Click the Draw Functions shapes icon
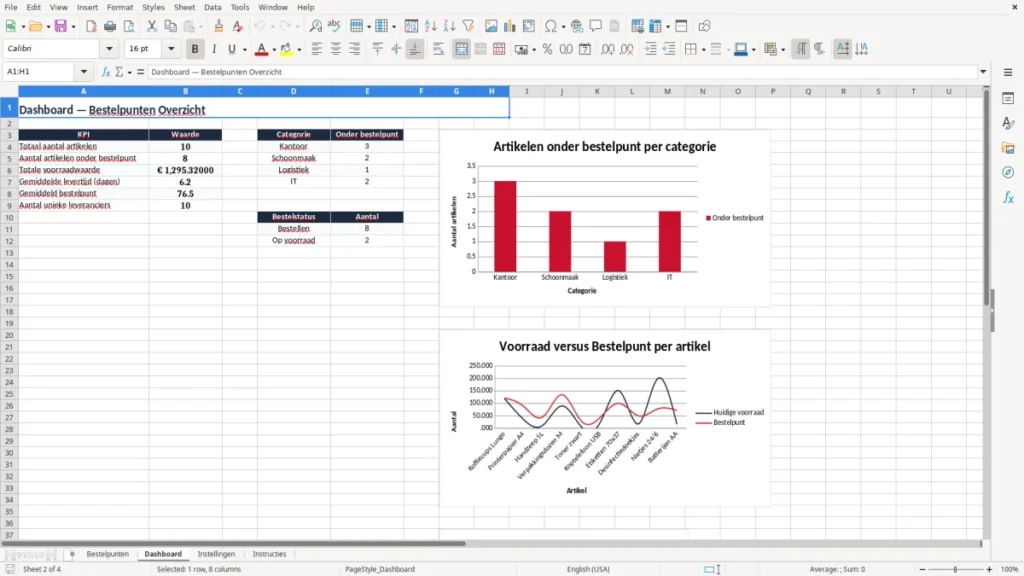 [704, 26]
